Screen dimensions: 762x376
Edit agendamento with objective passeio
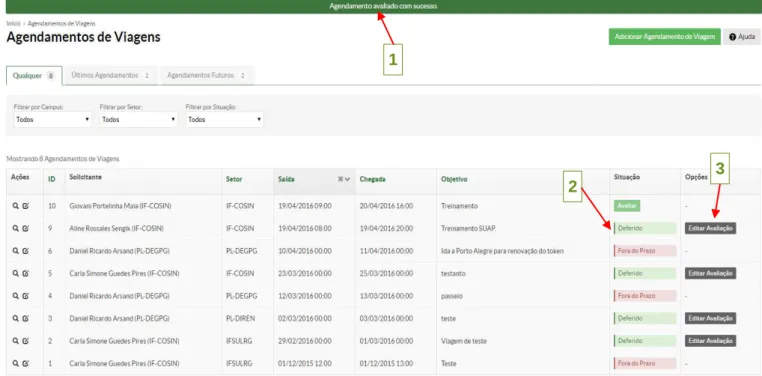(26, 296)
